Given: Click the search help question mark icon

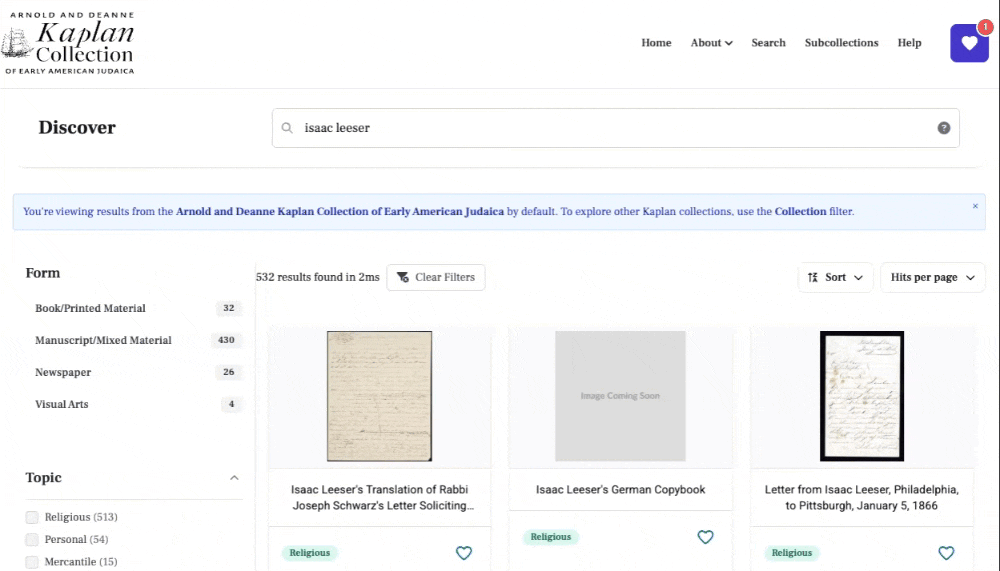Looking at the screenshot, I should (943, 128).
